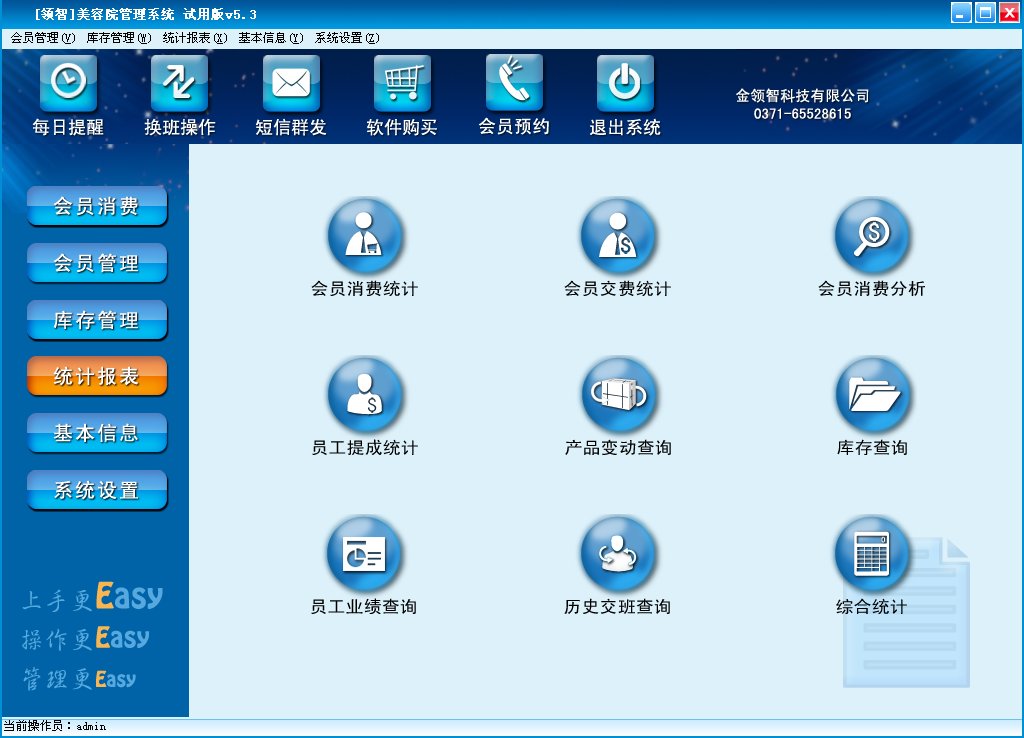Viewport: 1024px width, 738px height.
Task: Click the 退出系统 power icon
Action: 625,84
